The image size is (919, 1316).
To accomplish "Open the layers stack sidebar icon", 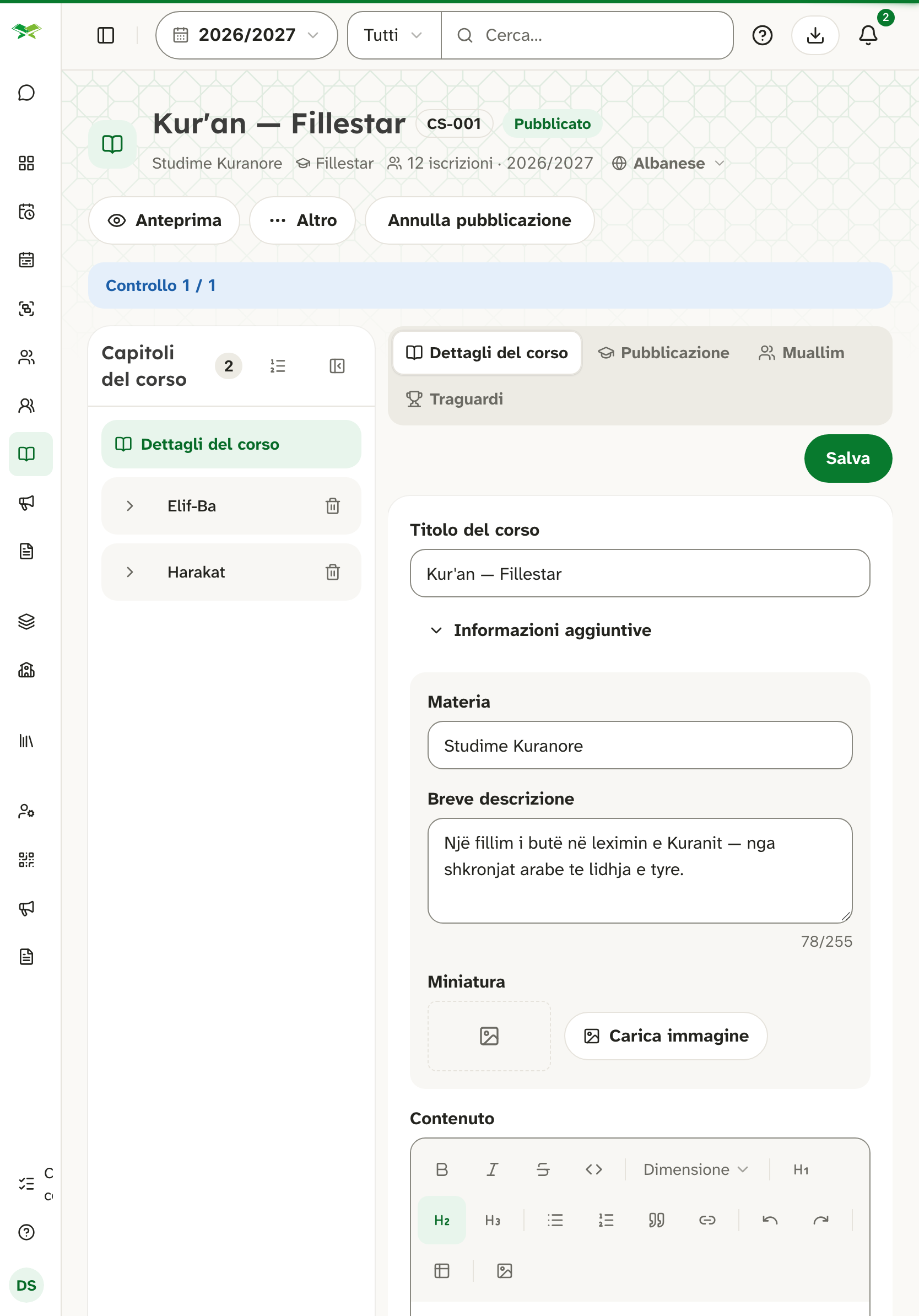I will pyautogui.click(x=26, y=622).
